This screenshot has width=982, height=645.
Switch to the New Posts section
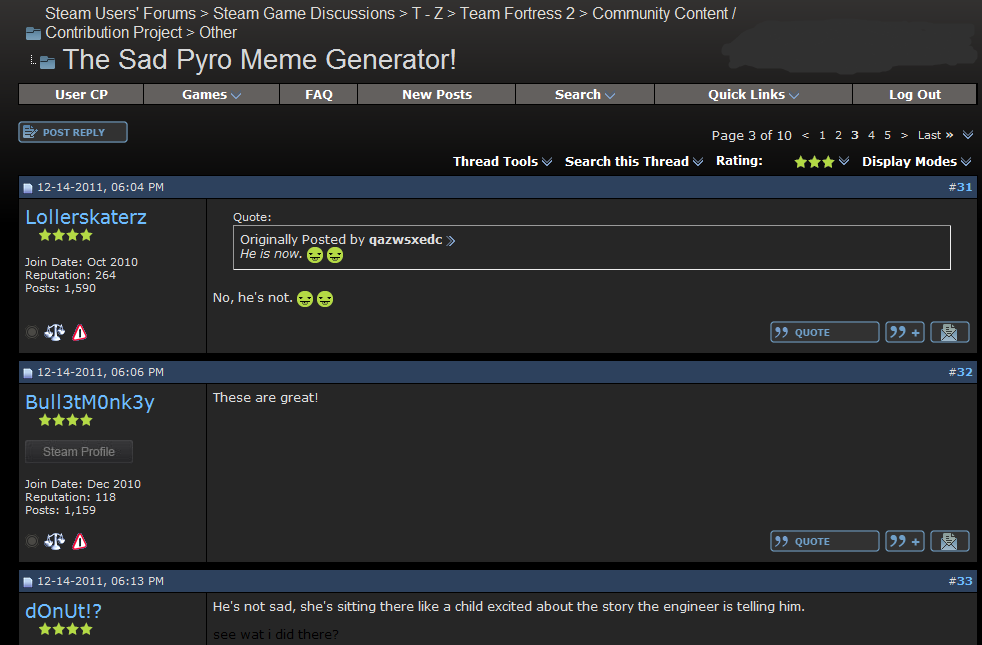coord(436,94)
